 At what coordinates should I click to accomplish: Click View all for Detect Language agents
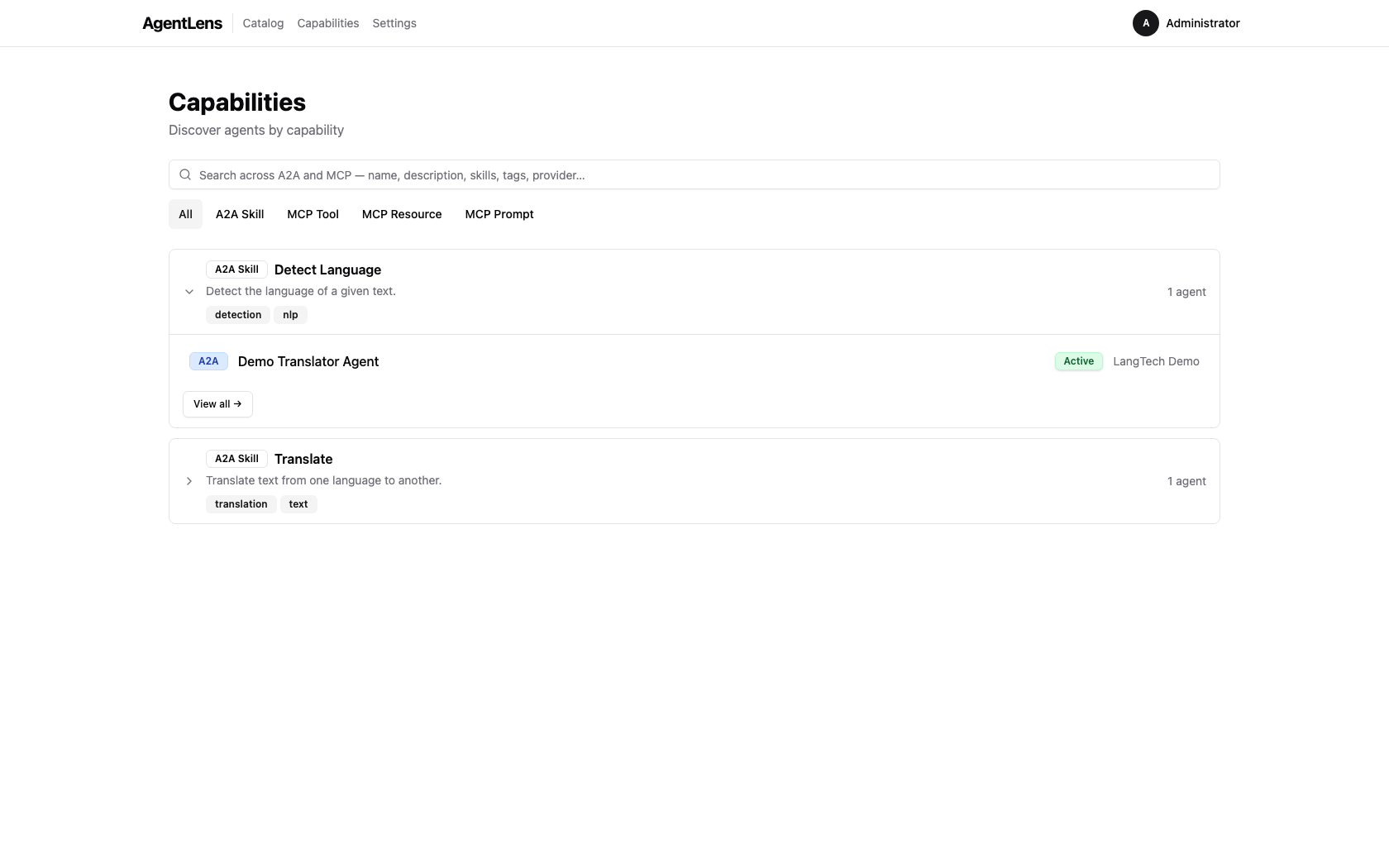pos(217,404)
